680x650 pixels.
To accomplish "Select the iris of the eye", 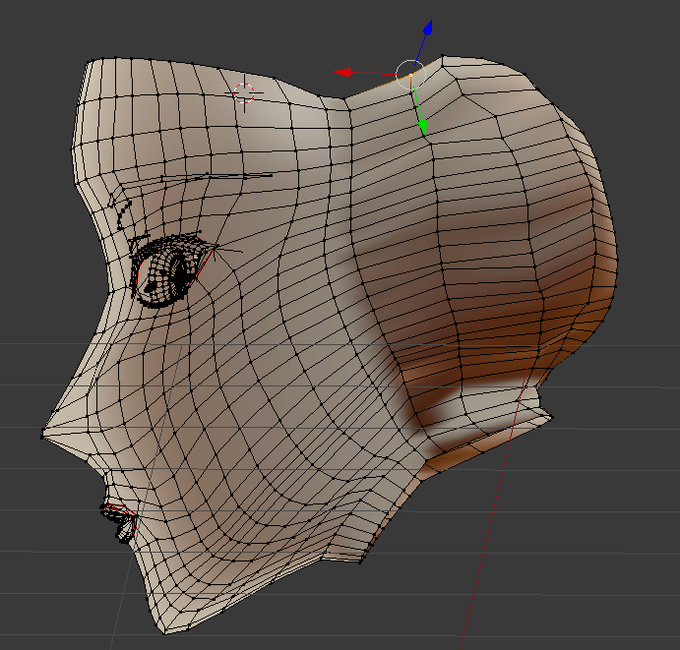I will 177,270.
